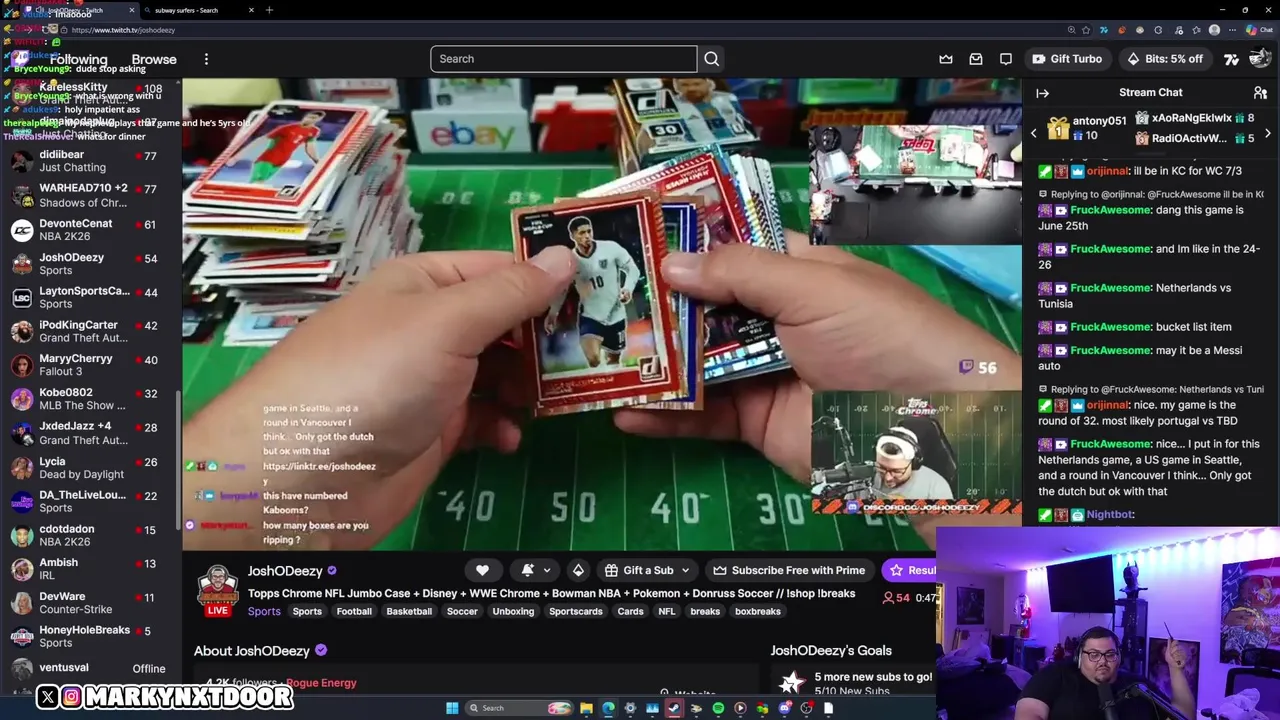Open the Browse page
Image resolution: width=1280 pixels, height=720 pixels.
click(154, 59)
